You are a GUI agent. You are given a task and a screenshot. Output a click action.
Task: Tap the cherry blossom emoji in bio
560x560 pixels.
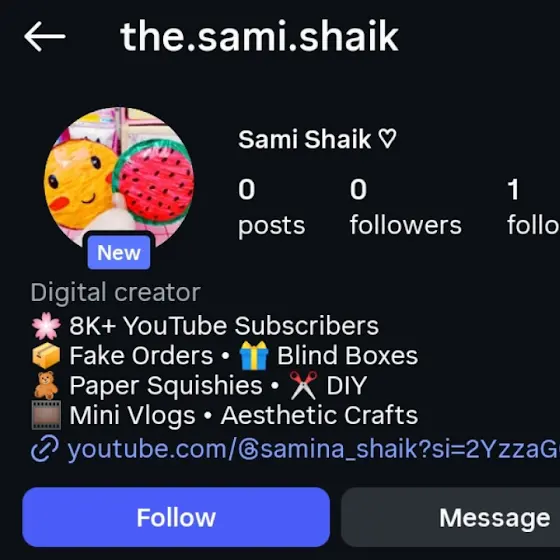(x=46, y=326)
